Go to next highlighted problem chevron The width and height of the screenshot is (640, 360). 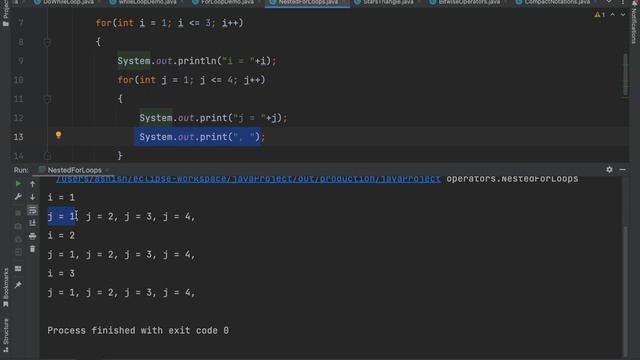(623, 15)
